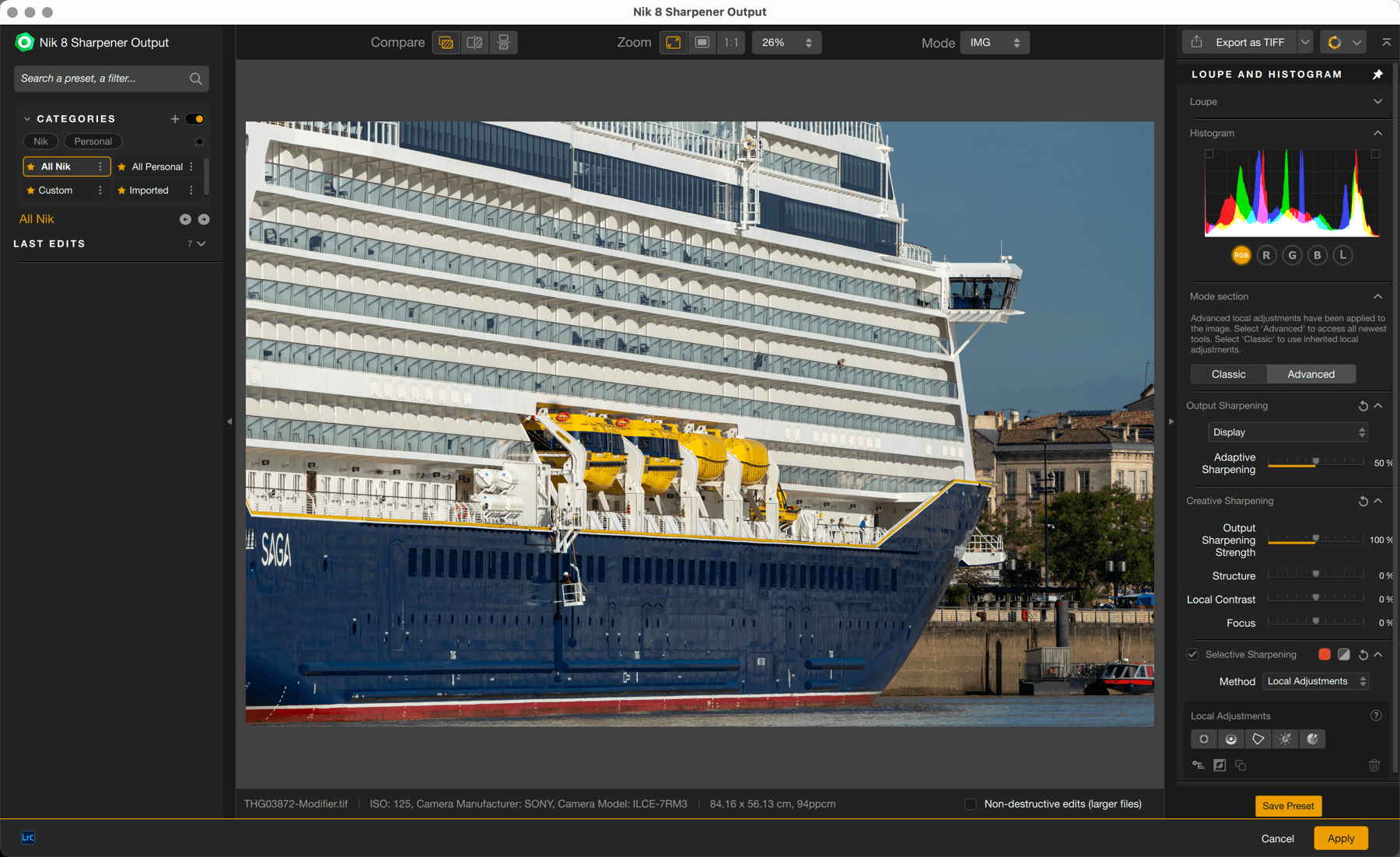Select the RGB histogram channel
This screenshot has height=857, width=1400.
coord(1241,255)
